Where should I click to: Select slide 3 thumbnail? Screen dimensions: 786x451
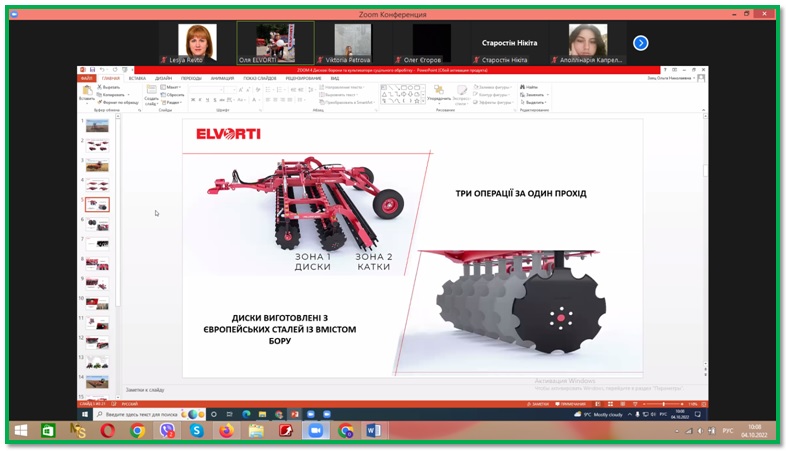(97, 165)
